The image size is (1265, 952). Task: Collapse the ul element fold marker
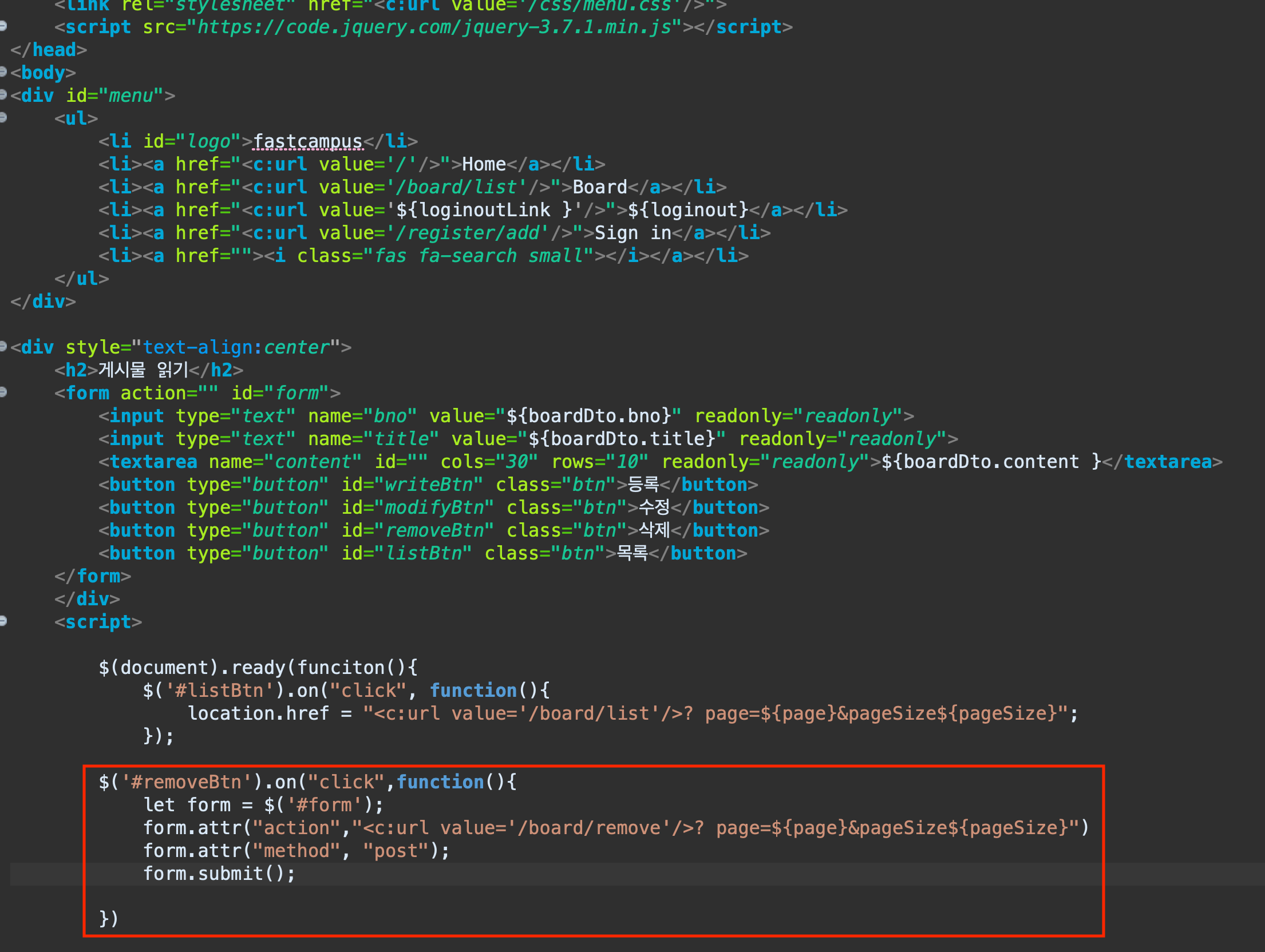point(3,117)
